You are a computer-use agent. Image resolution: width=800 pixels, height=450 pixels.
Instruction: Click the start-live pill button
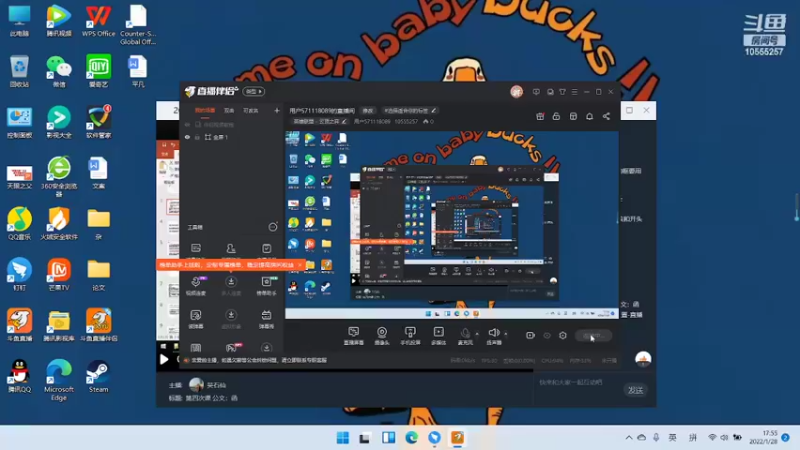[593, 336]
